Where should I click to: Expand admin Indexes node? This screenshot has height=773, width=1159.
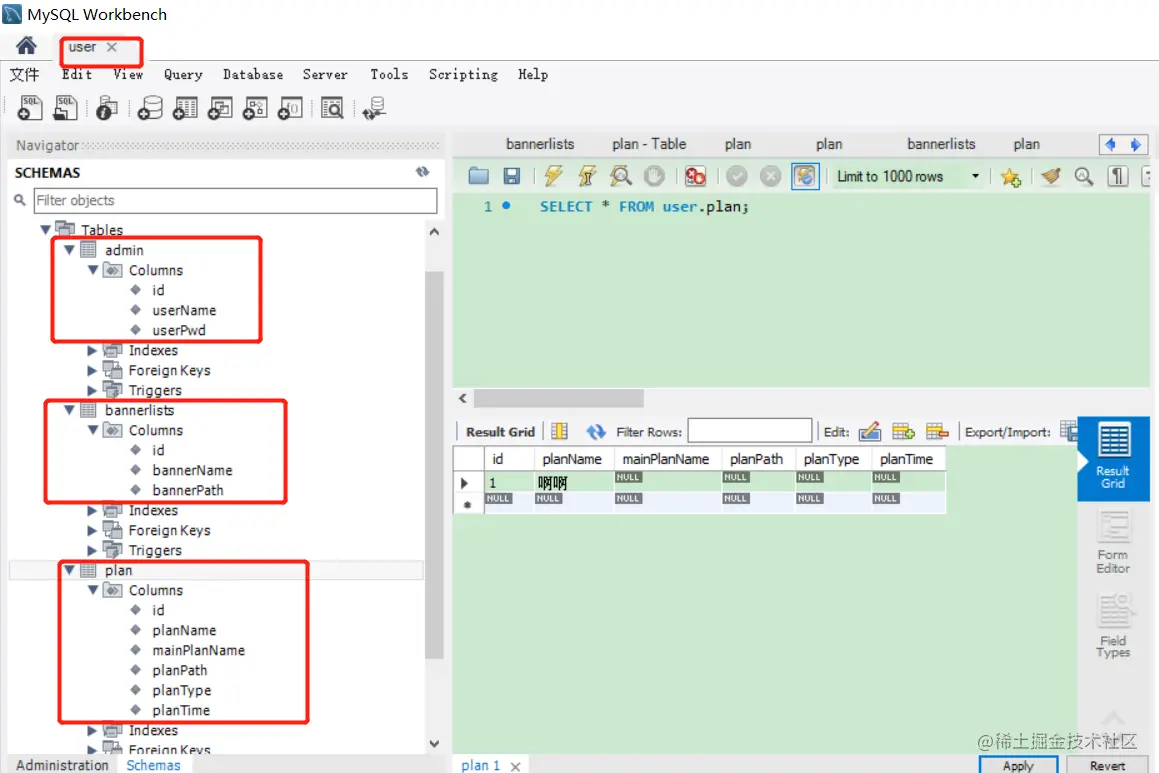click(x=92, y=350)
